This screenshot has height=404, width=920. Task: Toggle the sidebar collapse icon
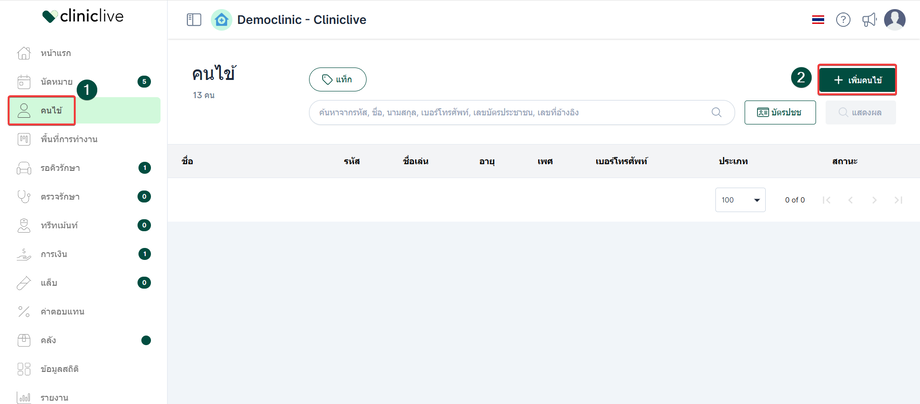click(x=194, y=20)
